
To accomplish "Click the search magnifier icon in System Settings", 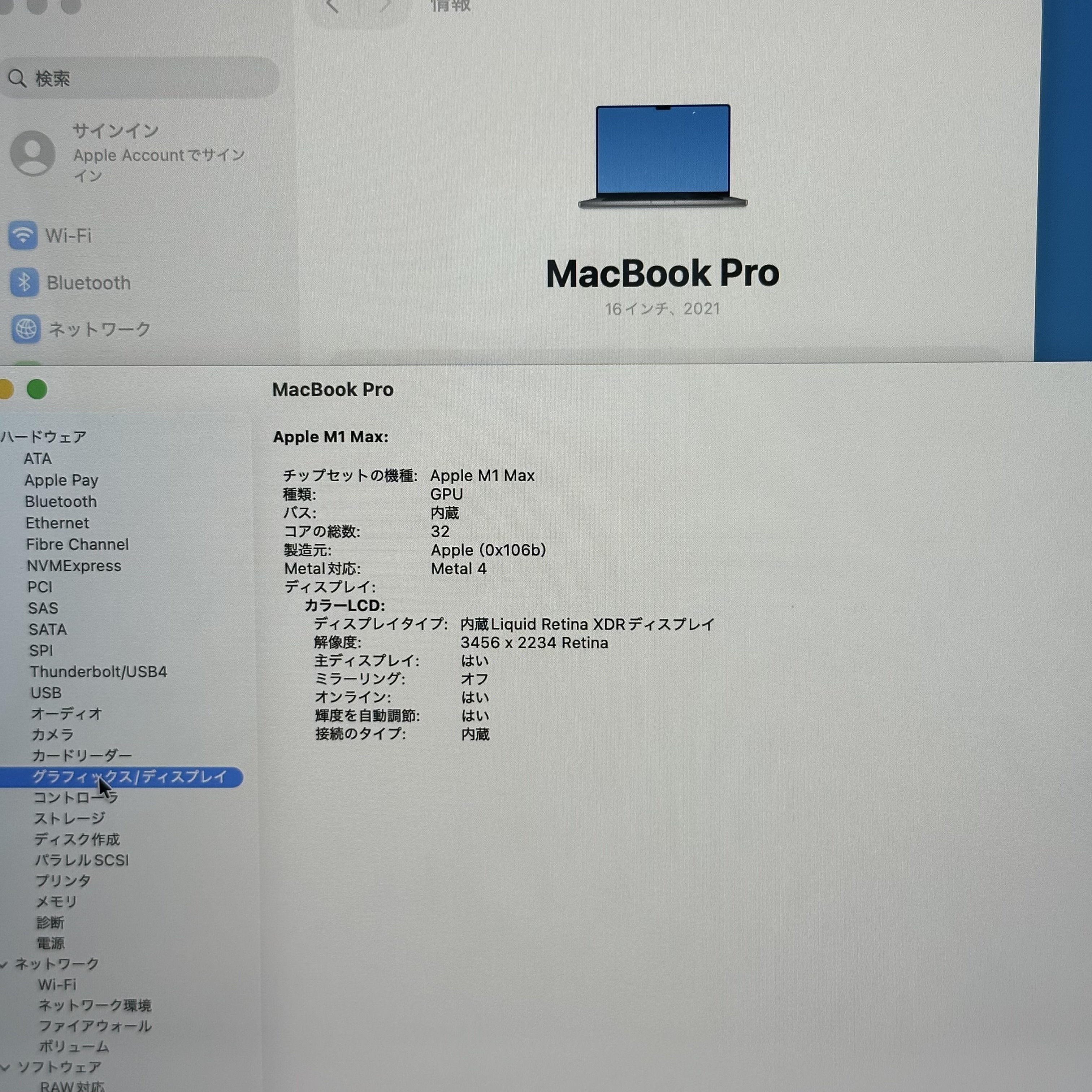I will point(18,79).
